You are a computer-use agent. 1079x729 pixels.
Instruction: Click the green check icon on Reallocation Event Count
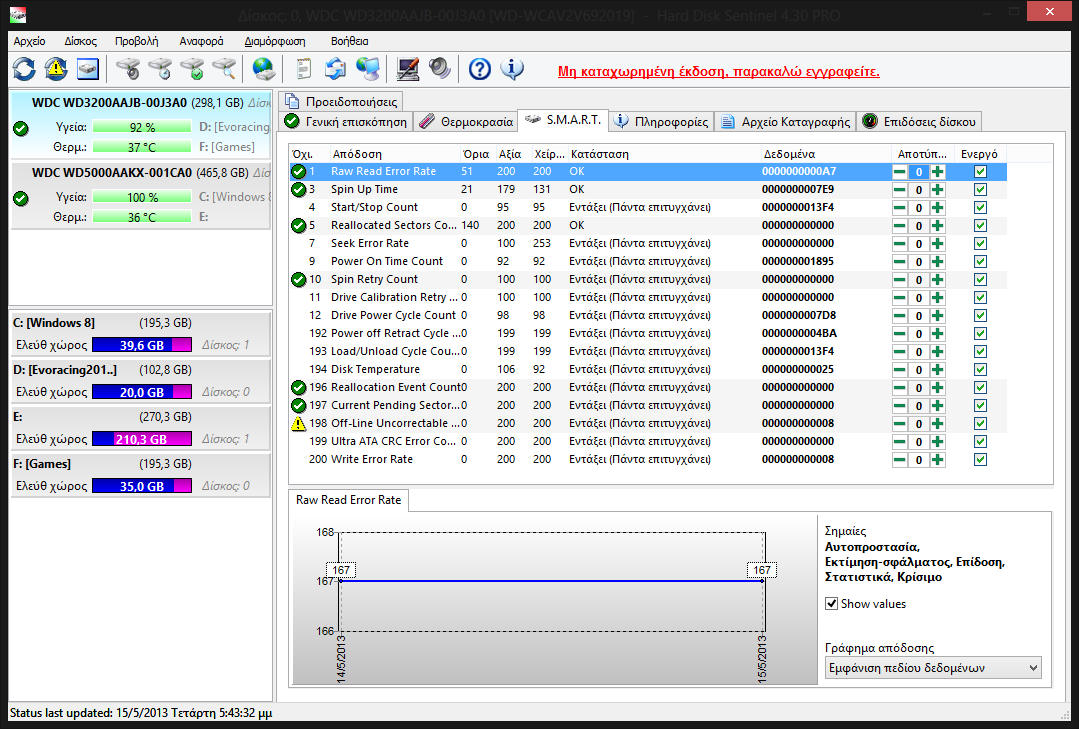coord(299,388)
